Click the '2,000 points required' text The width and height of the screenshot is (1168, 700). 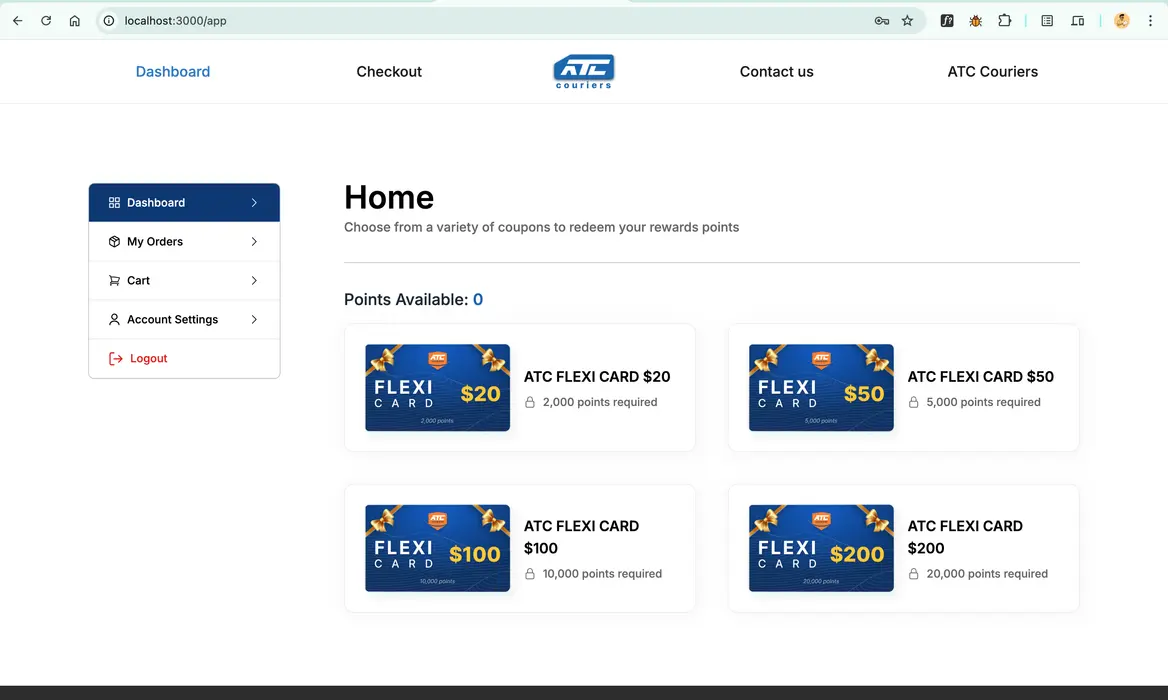[x=600, y=402]
